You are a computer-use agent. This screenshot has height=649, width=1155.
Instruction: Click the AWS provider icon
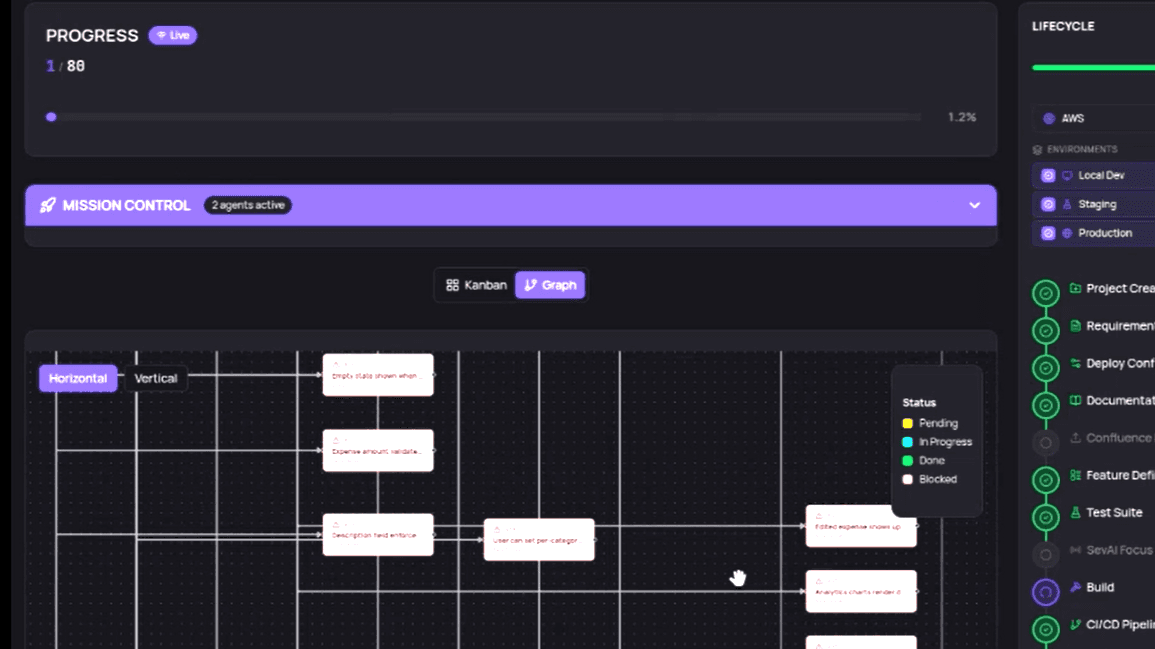pos(1049,119)
